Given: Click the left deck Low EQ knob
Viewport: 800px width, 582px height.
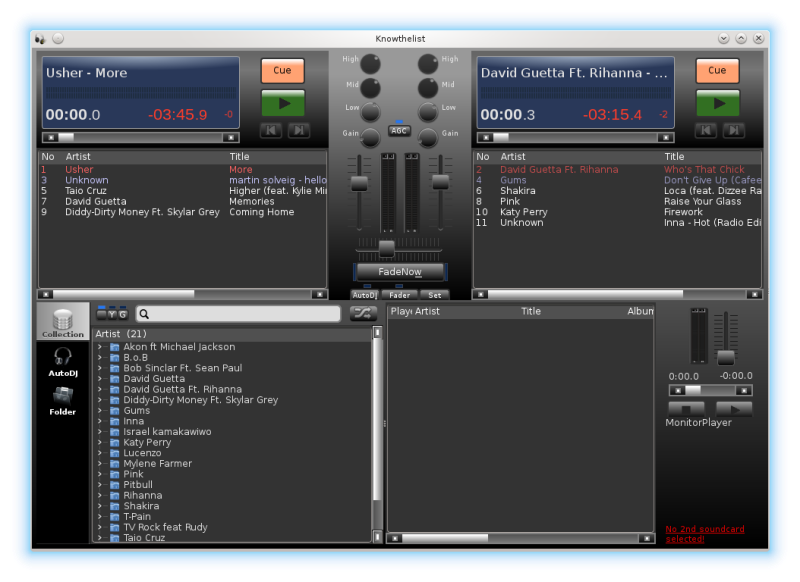Looking at the screenshot, I should coord(370,112).
